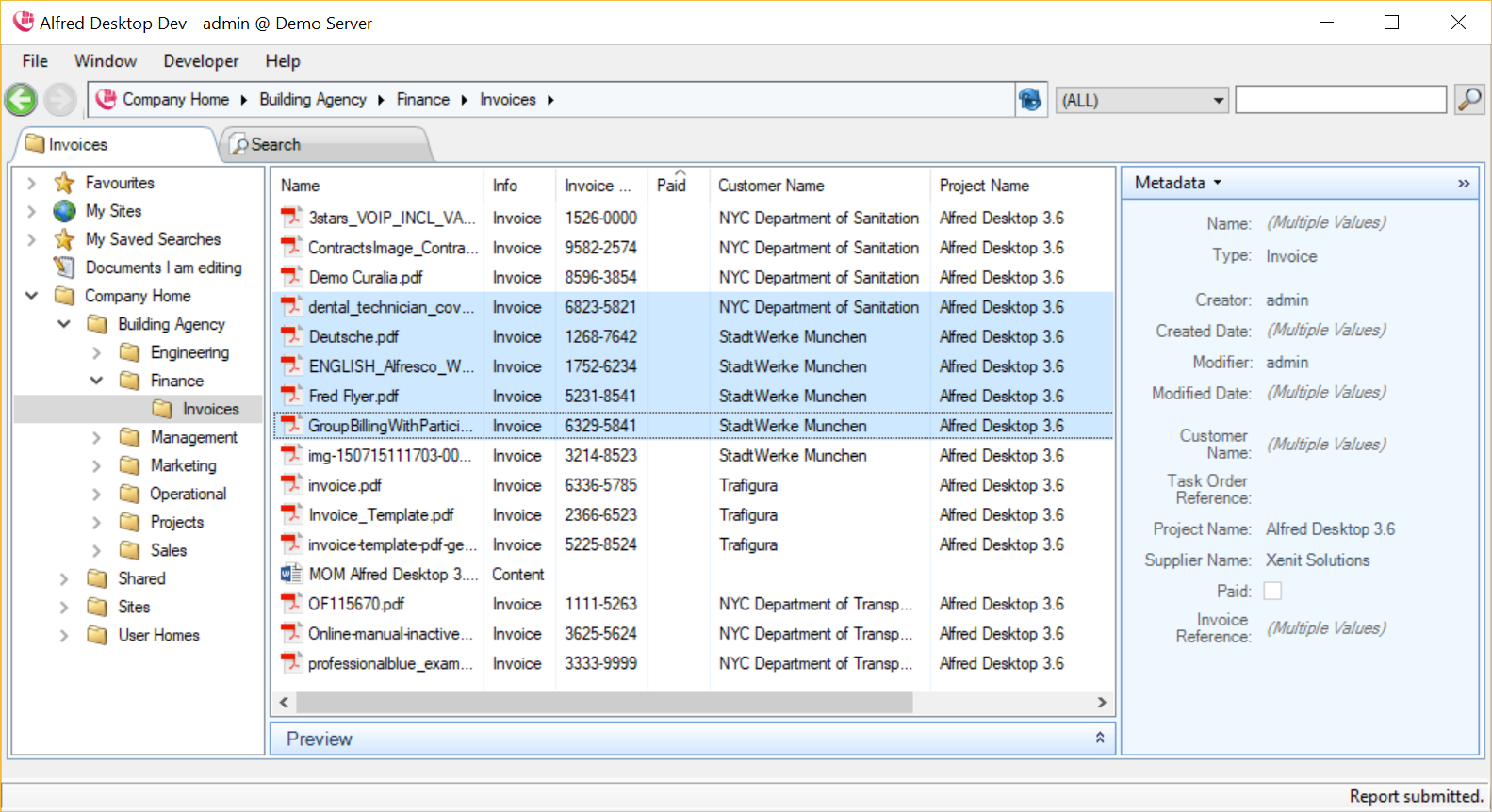The height and width of the screenshot is (812, 1492).
Task: Expand the Preview panel
Action: pyautogui.click(x=1099, y=739)
